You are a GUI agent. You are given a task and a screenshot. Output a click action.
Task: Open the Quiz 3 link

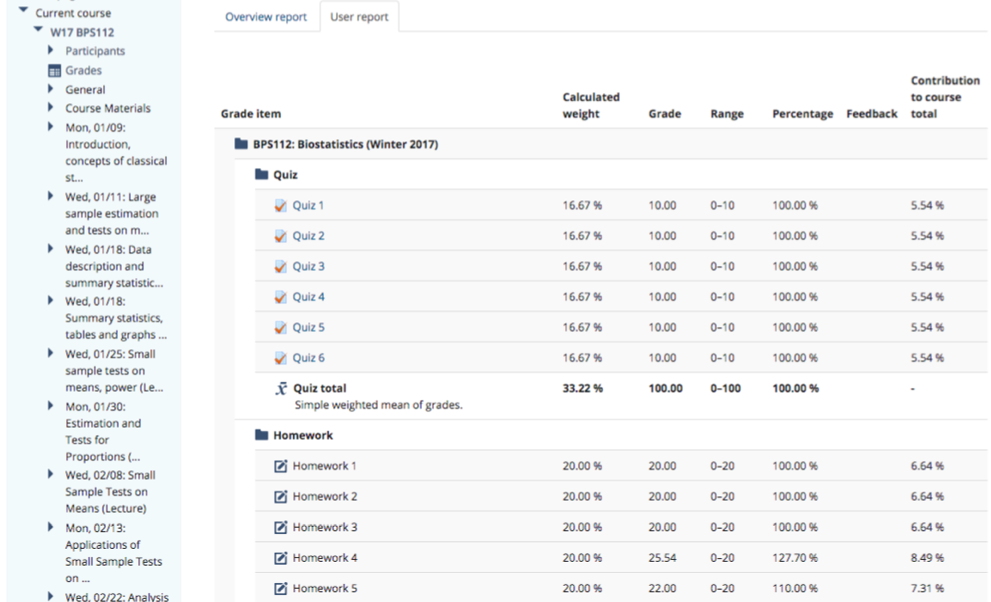(308, 267)
